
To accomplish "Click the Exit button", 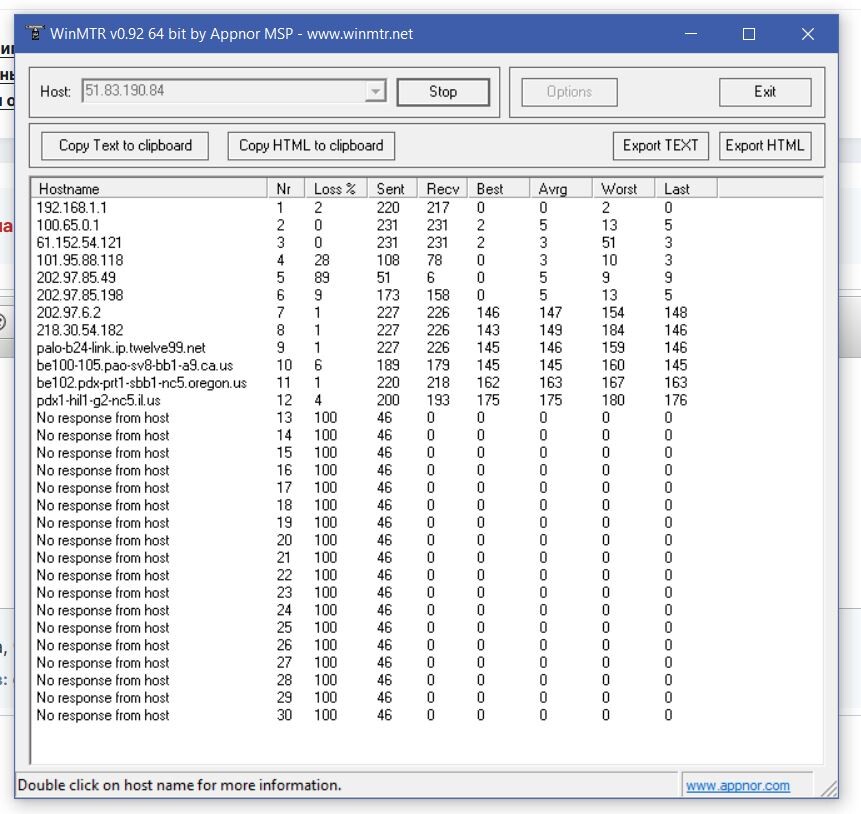I will tap(764, 92).
